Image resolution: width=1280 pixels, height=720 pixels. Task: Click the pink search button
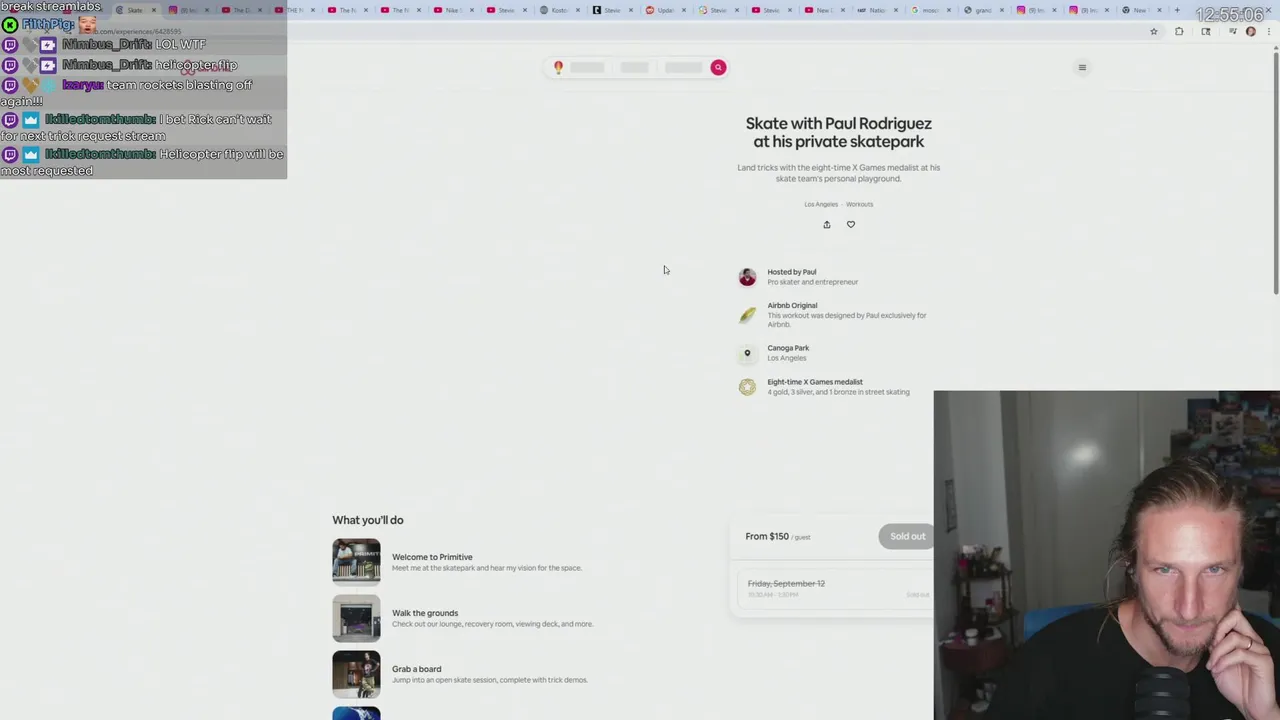pyautogui.click(x=718, y=67)
